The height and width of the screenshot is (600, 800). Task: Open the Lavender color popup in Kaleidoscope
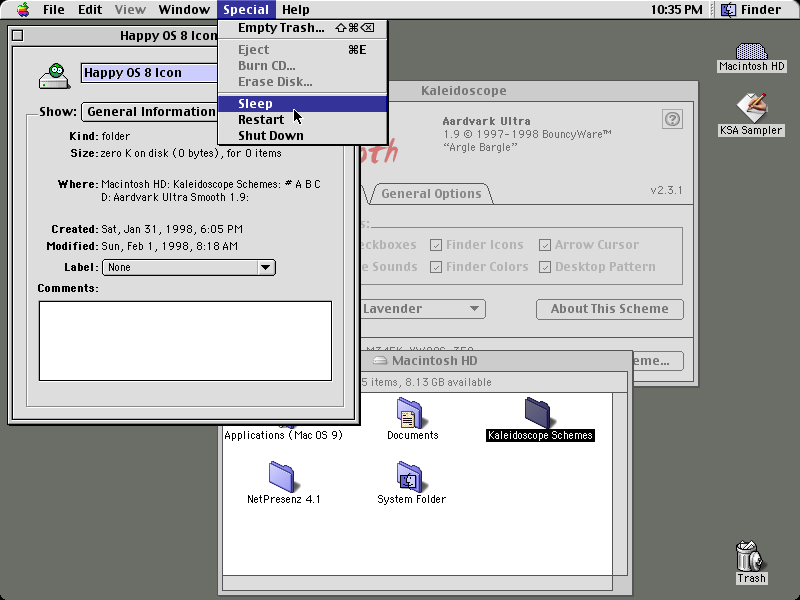tap(422, 309)
